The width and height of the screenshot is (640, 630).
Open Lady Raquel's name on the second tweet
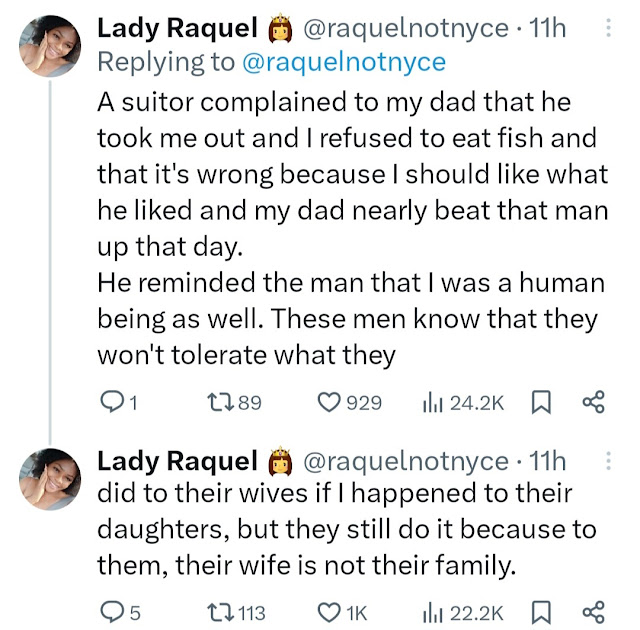177,461
